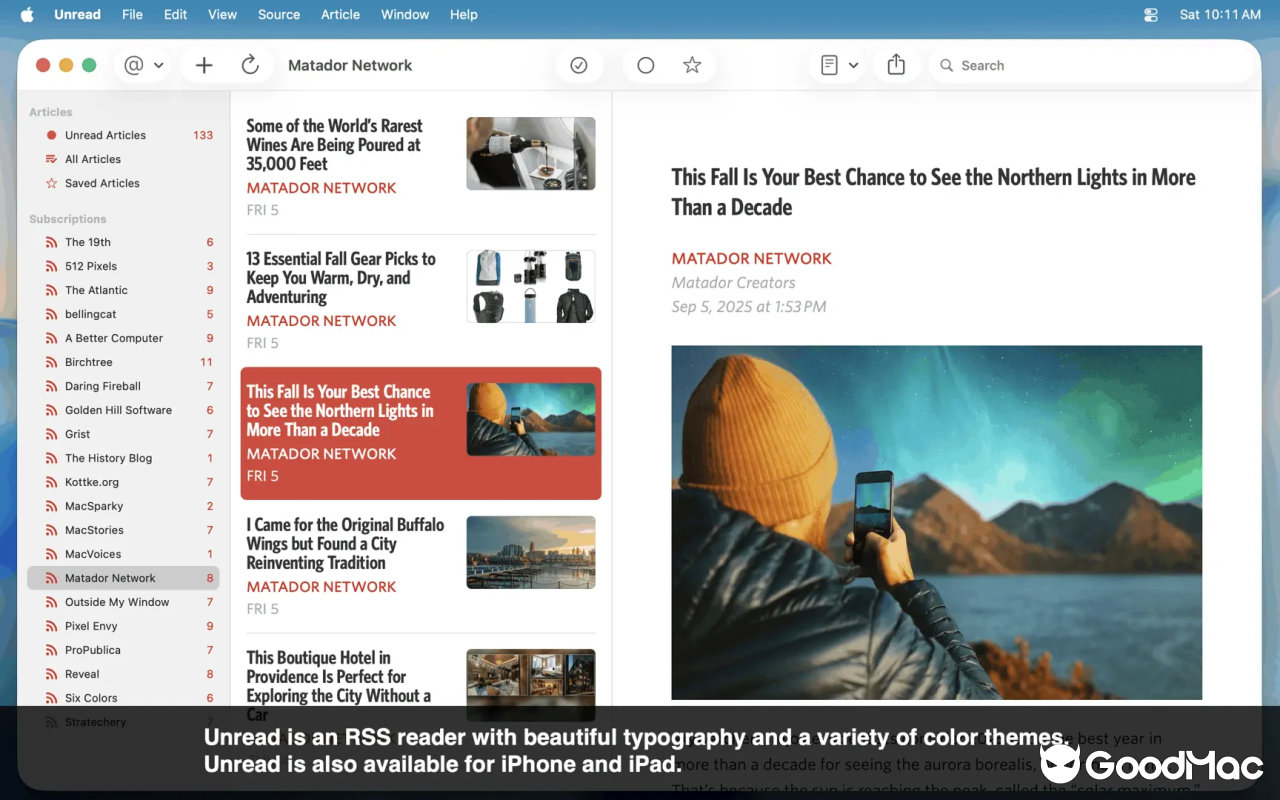The image size is (1280, 800).
Task: Open the View menu
Action: coord(222,14)
